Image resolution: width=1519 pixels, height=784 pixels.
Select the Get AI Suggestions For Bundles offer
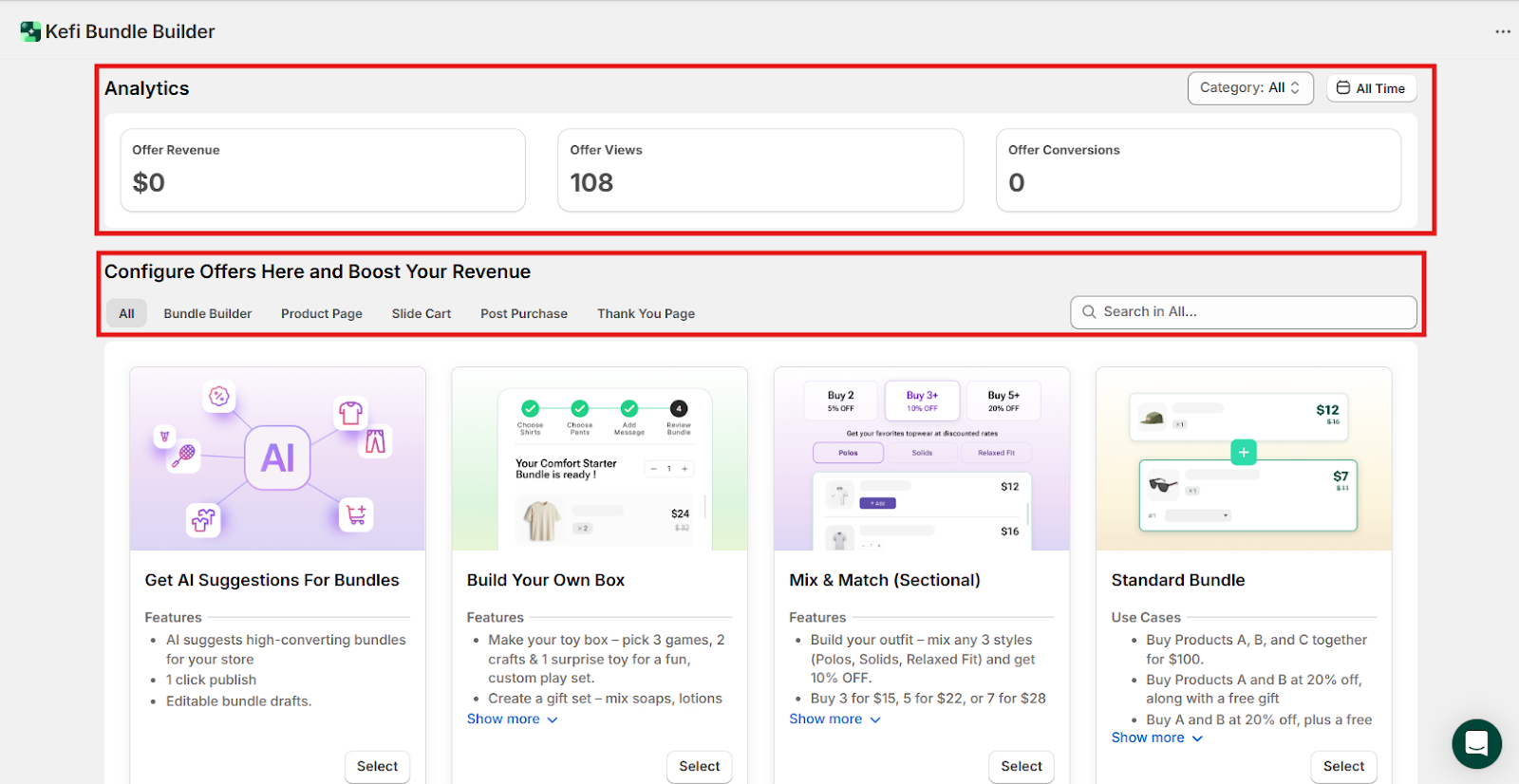point(377,766)
